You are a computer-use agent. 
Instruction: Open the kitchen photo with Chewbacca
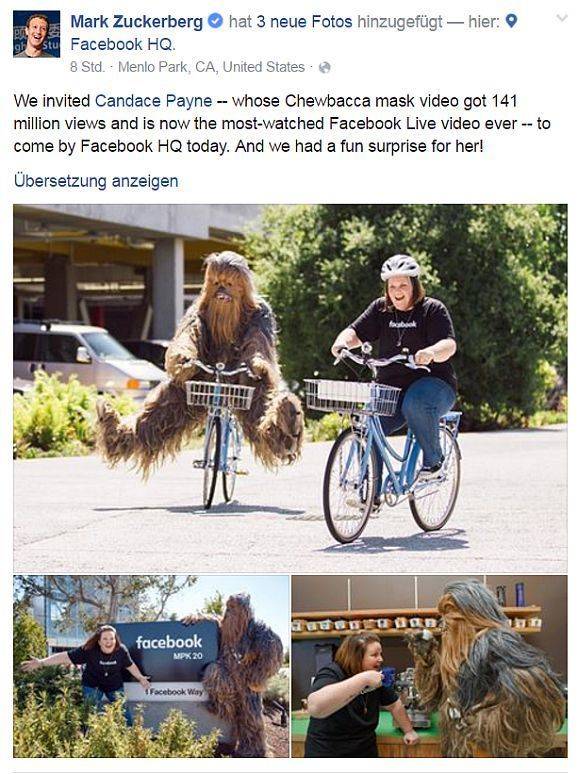[x=429, y=666]
